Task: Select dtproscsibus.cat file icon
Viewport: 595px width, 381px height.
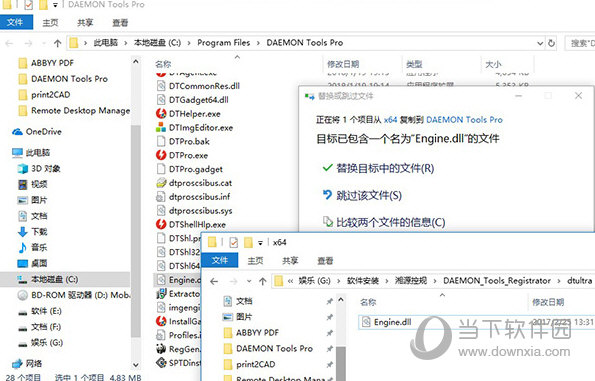Action: (161, 183)
